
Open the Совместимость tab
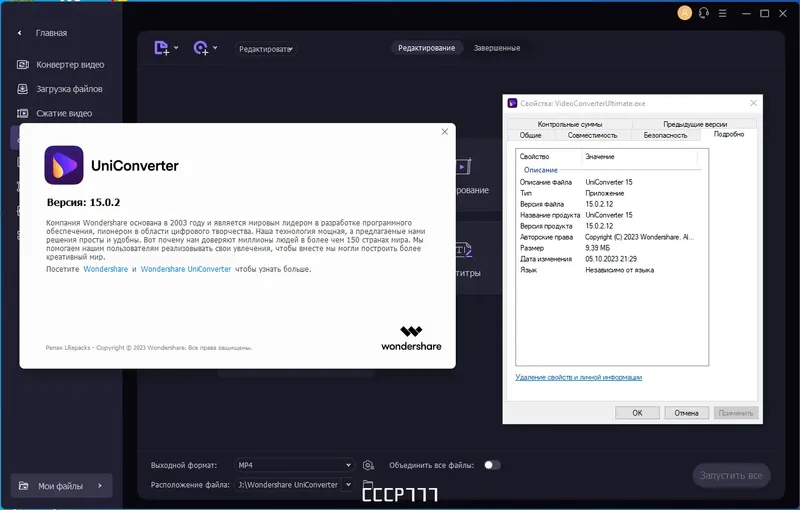click(592, 135)
